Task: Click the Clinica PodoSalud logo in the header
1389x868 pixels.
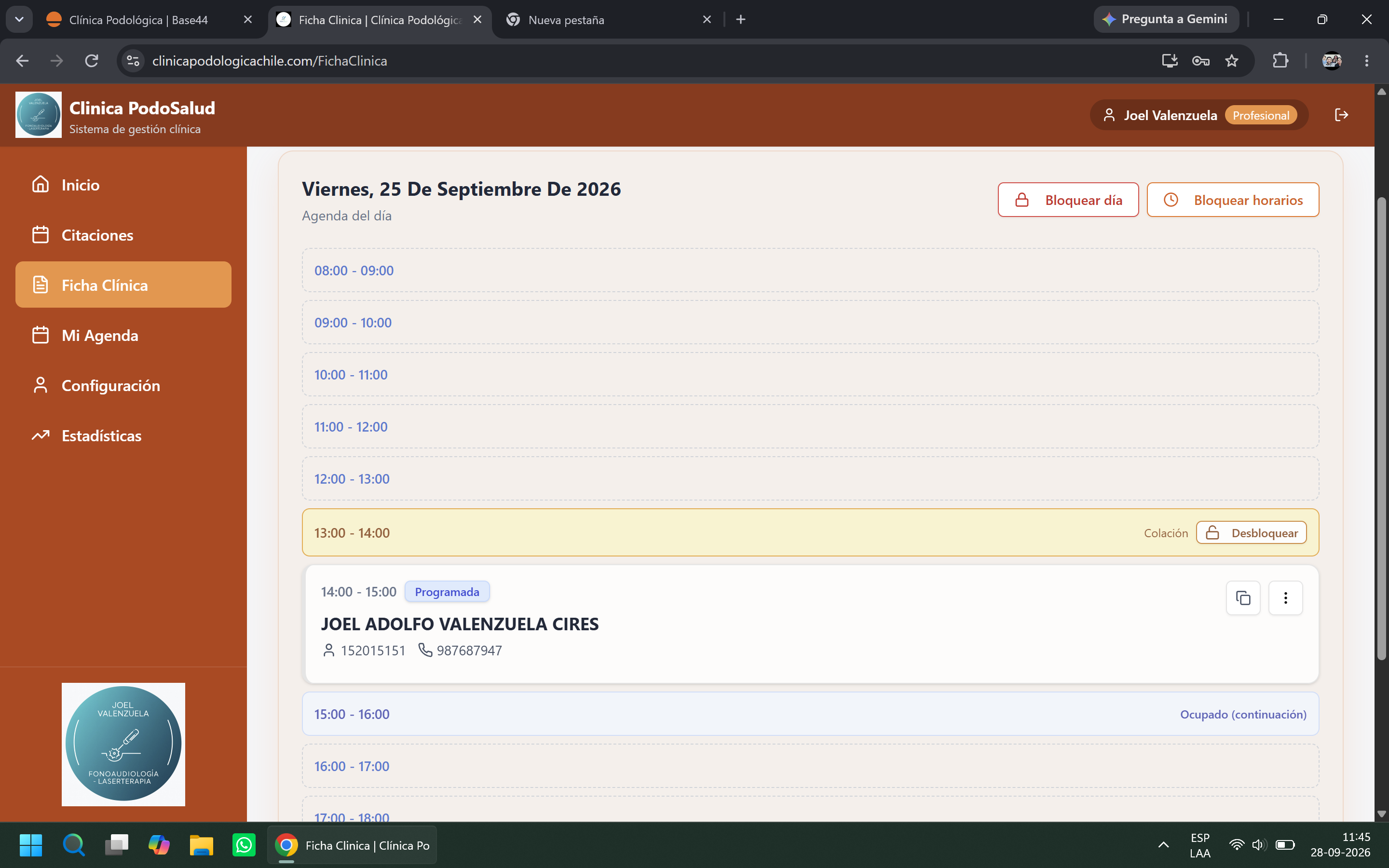Action: [39, 115]
